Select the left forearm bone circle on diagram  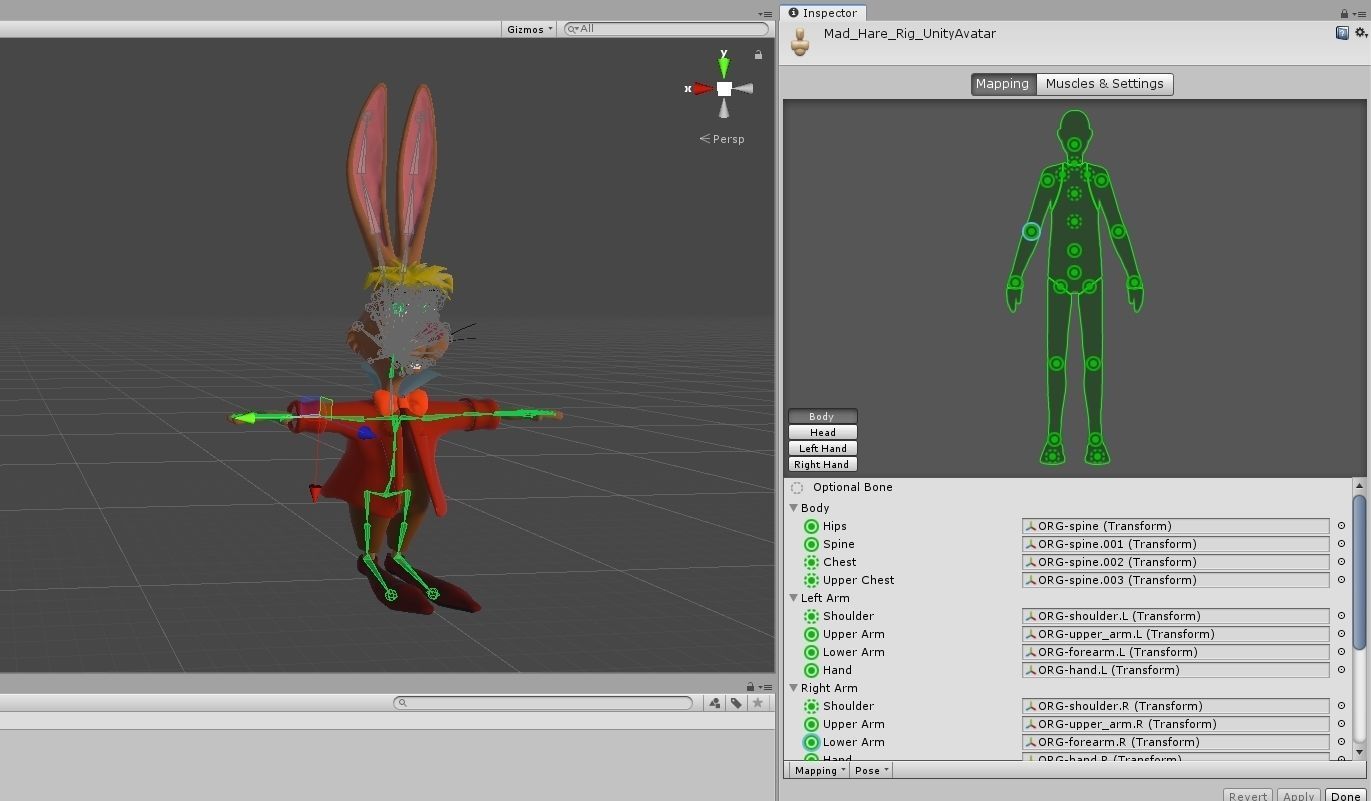tap(1118, 231)
